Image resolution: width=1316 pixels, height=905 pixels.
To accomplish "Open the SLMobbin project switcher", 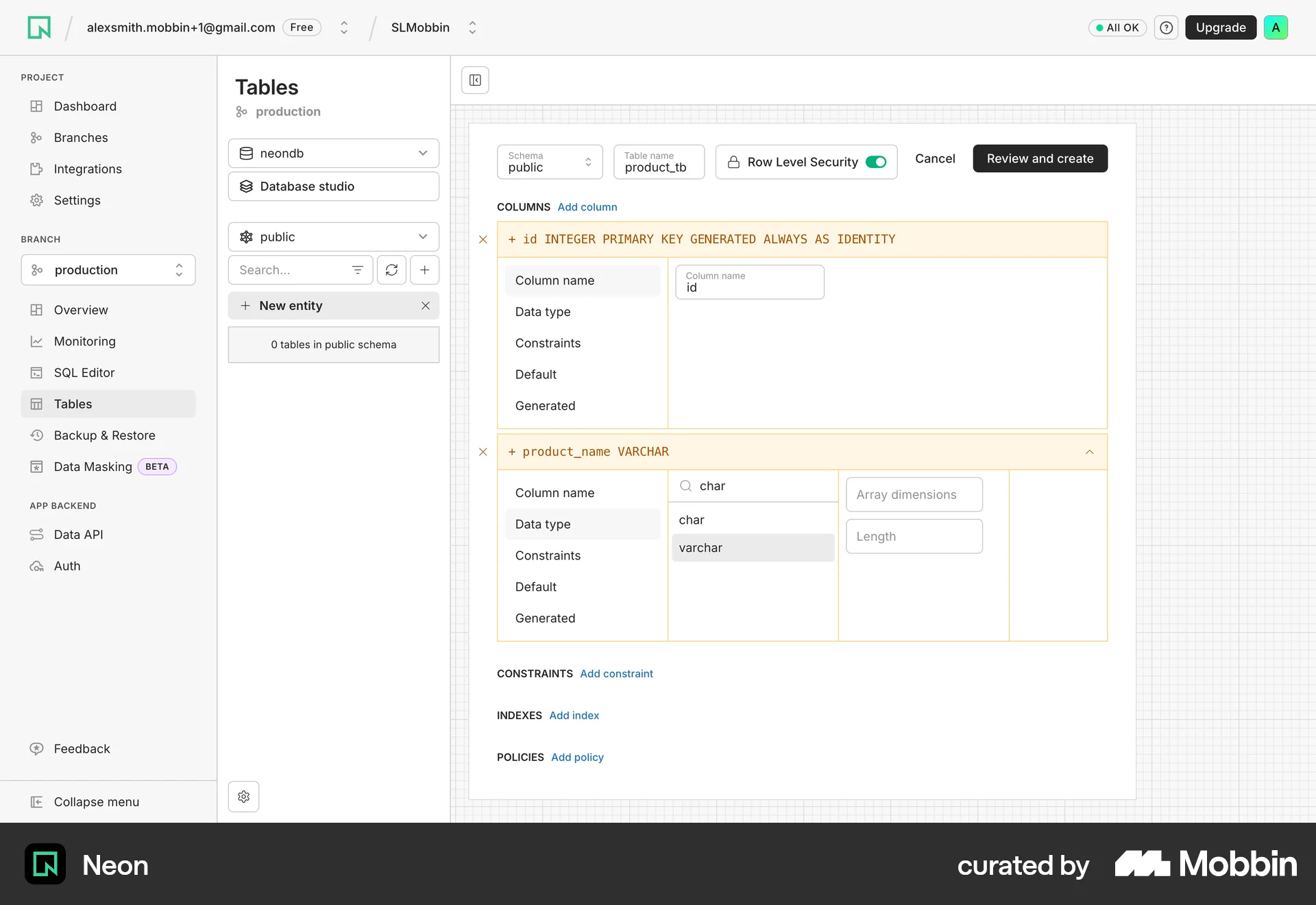I will [472, 27].
